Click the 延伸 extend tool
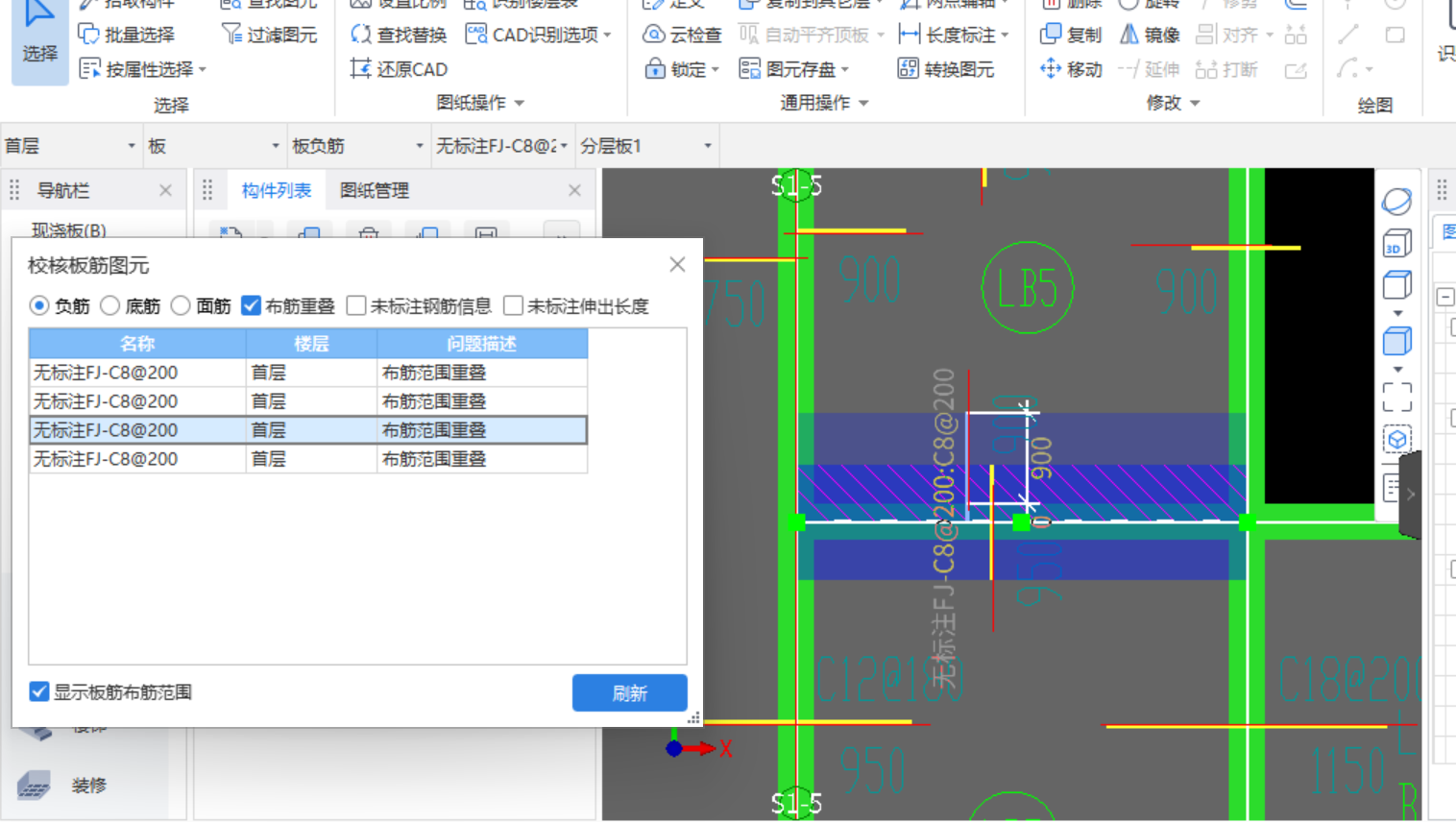The image size is (1456, 822). (x=1149, y=69)
